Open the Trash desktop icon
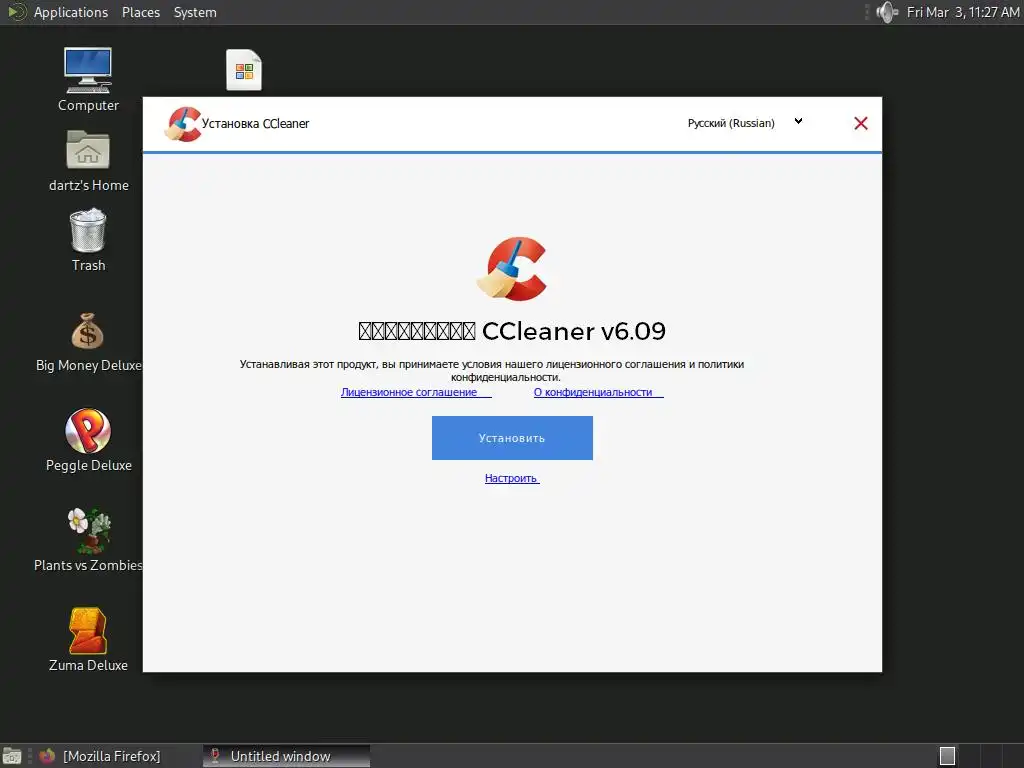Screen dimensions: 1024x768 point(88,240)
